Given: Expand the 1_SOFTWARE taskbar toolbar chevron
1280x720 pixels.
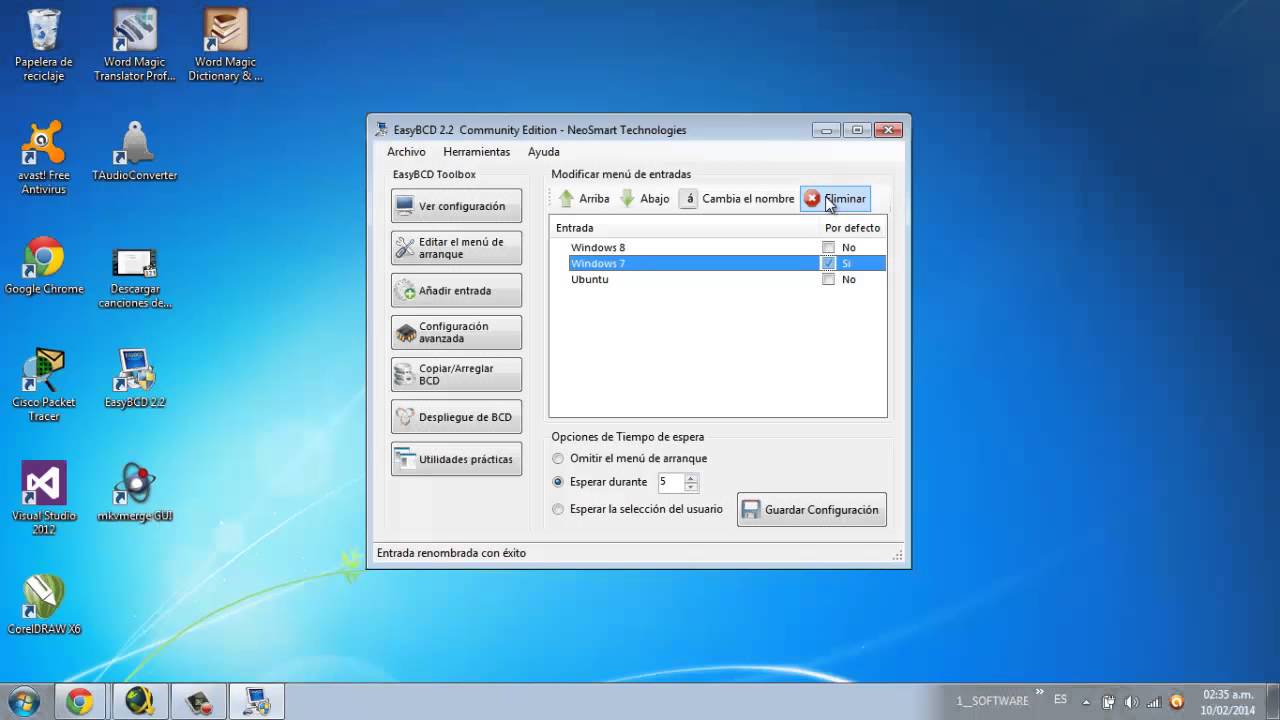Looking at the screenshot, I should [x=1038, y=693].
